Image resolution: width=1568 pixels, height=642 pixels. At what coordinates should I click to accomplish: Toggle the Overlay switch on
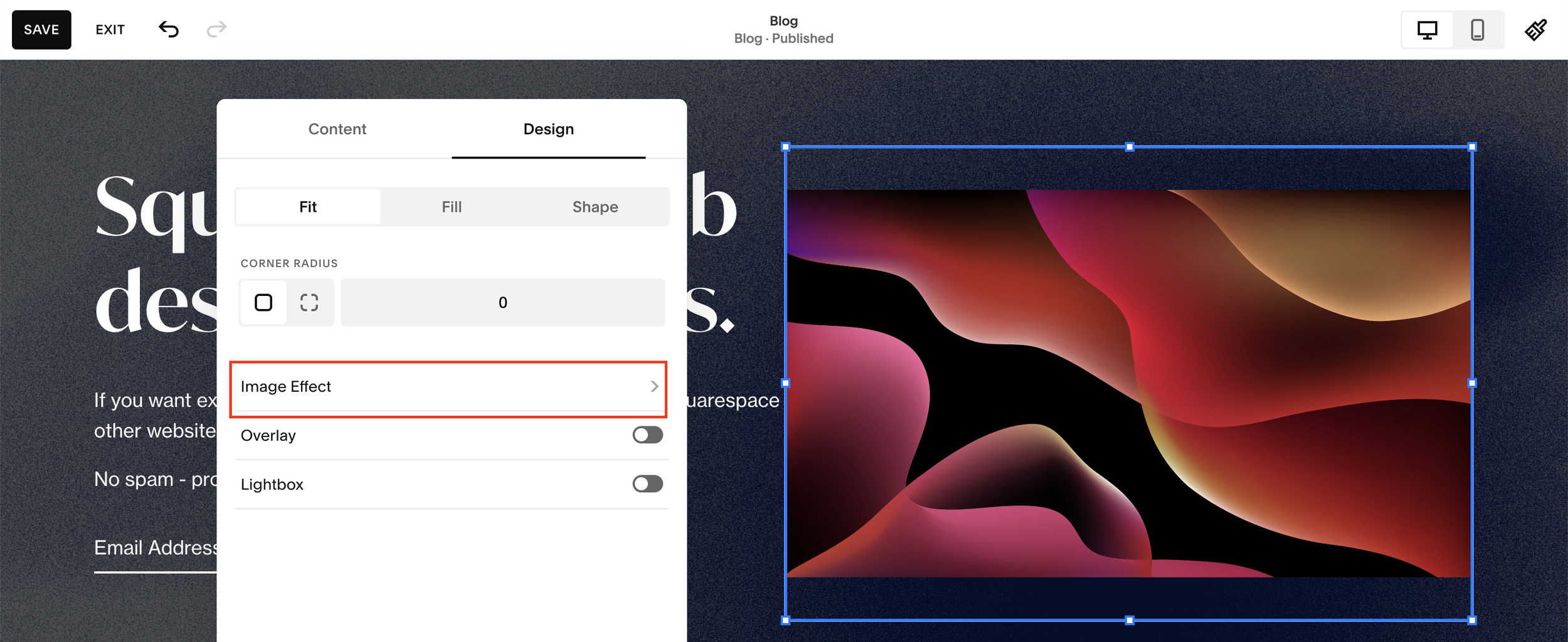(647, 435)
